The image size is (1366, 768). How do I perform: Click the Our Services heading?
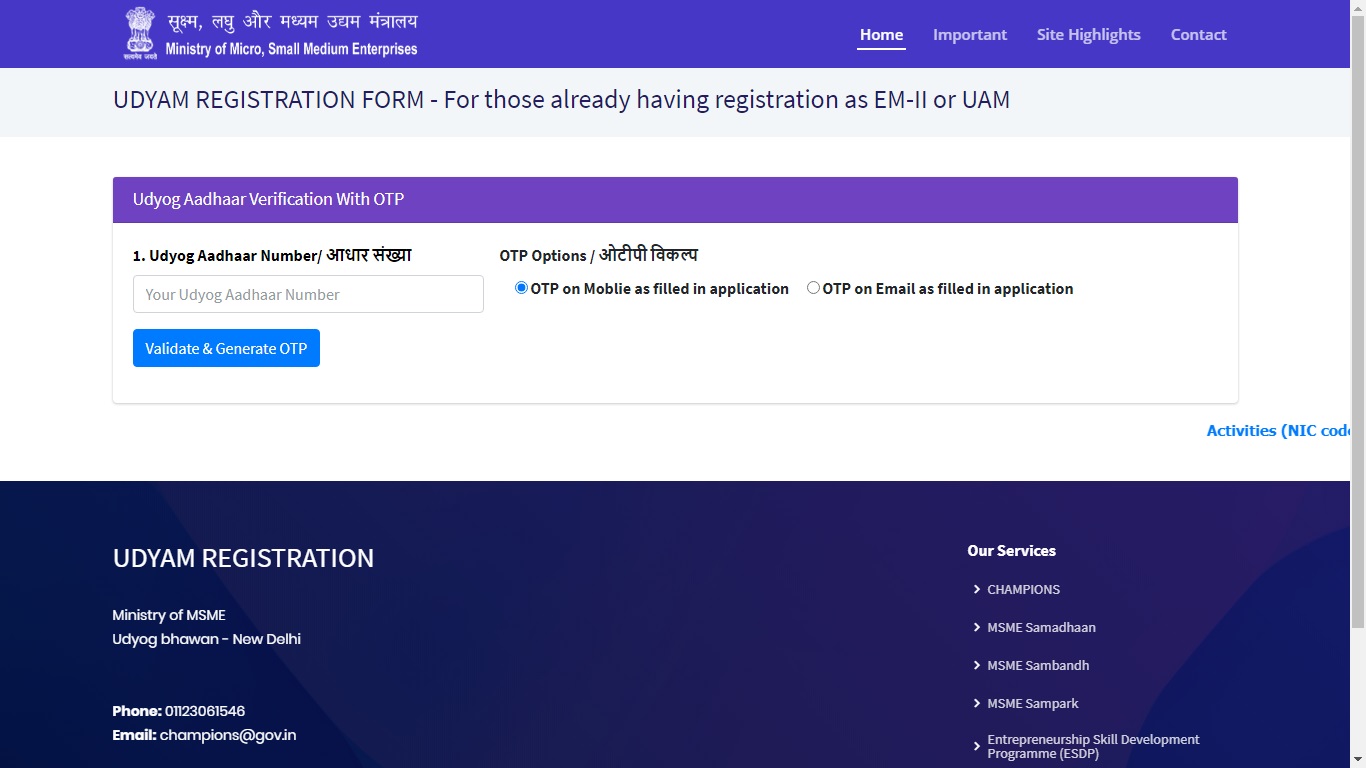coord(1011,550)
